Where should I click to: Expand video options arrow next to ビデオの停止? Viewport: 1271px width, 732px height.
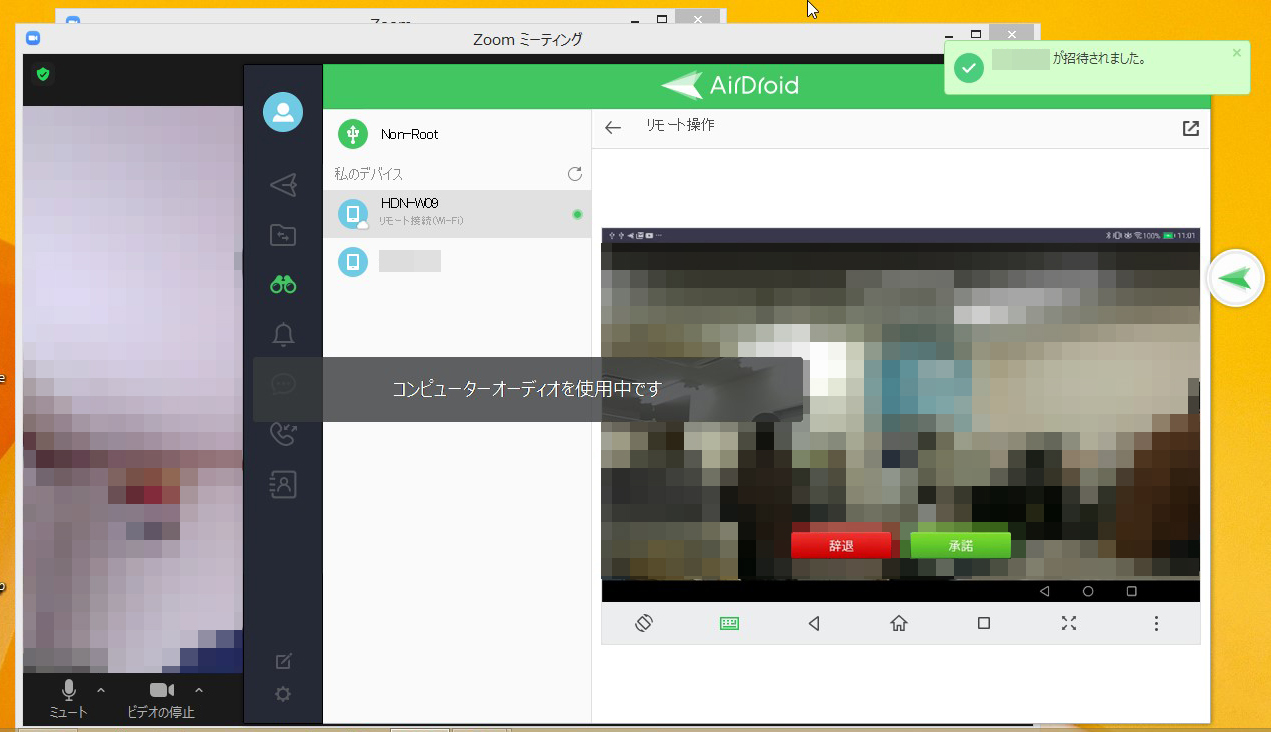coord(198,689)
